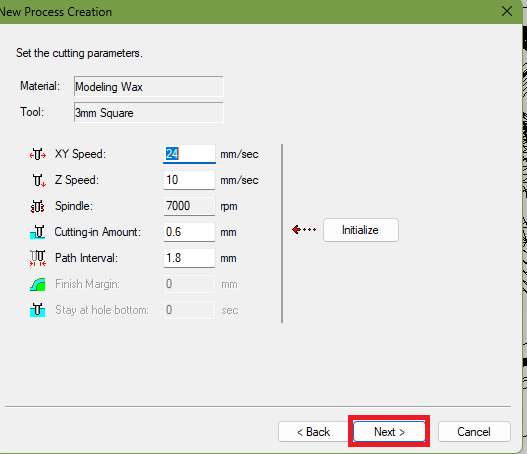The width and height of the screenshot is (527, 454).
Task: Click the red dotted arrow icon
Action: point(304,230)
